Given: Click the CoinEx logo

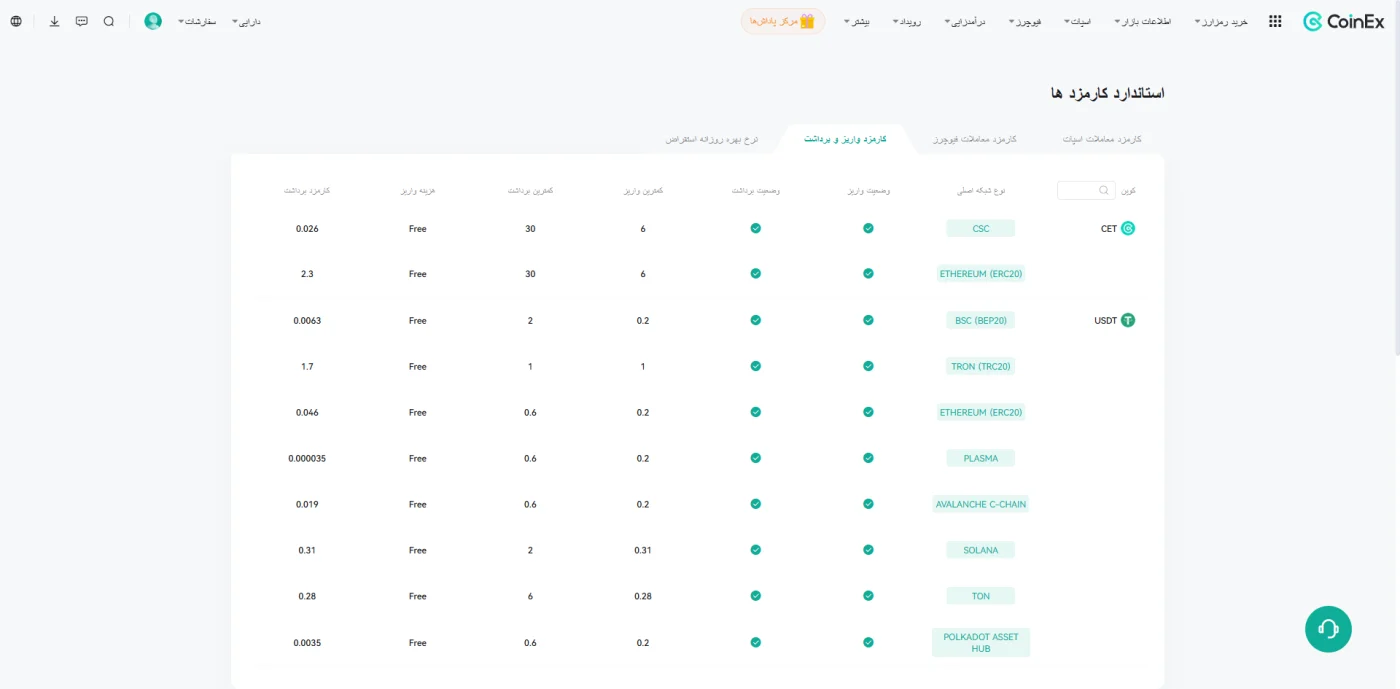Looking at the screenshot, I should [x=1343, y=21].
